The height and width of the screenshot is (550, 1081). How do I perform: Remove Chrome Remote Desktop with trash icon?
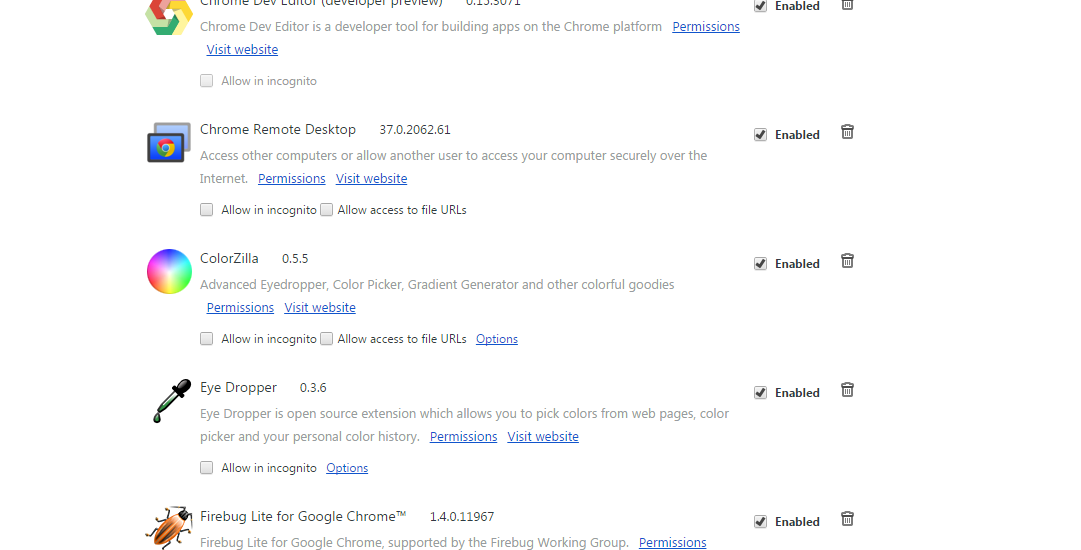pyautogui.click(x=847, y=132)
